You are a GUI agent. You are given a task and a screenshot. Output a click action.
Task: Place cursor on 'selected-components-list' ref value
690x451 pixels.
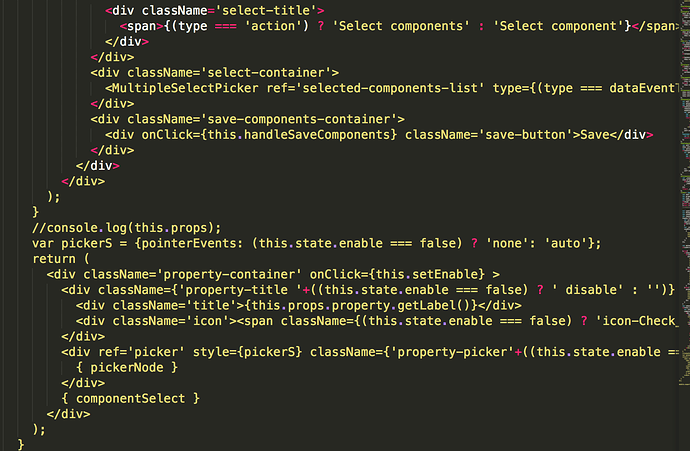(390, 88)
